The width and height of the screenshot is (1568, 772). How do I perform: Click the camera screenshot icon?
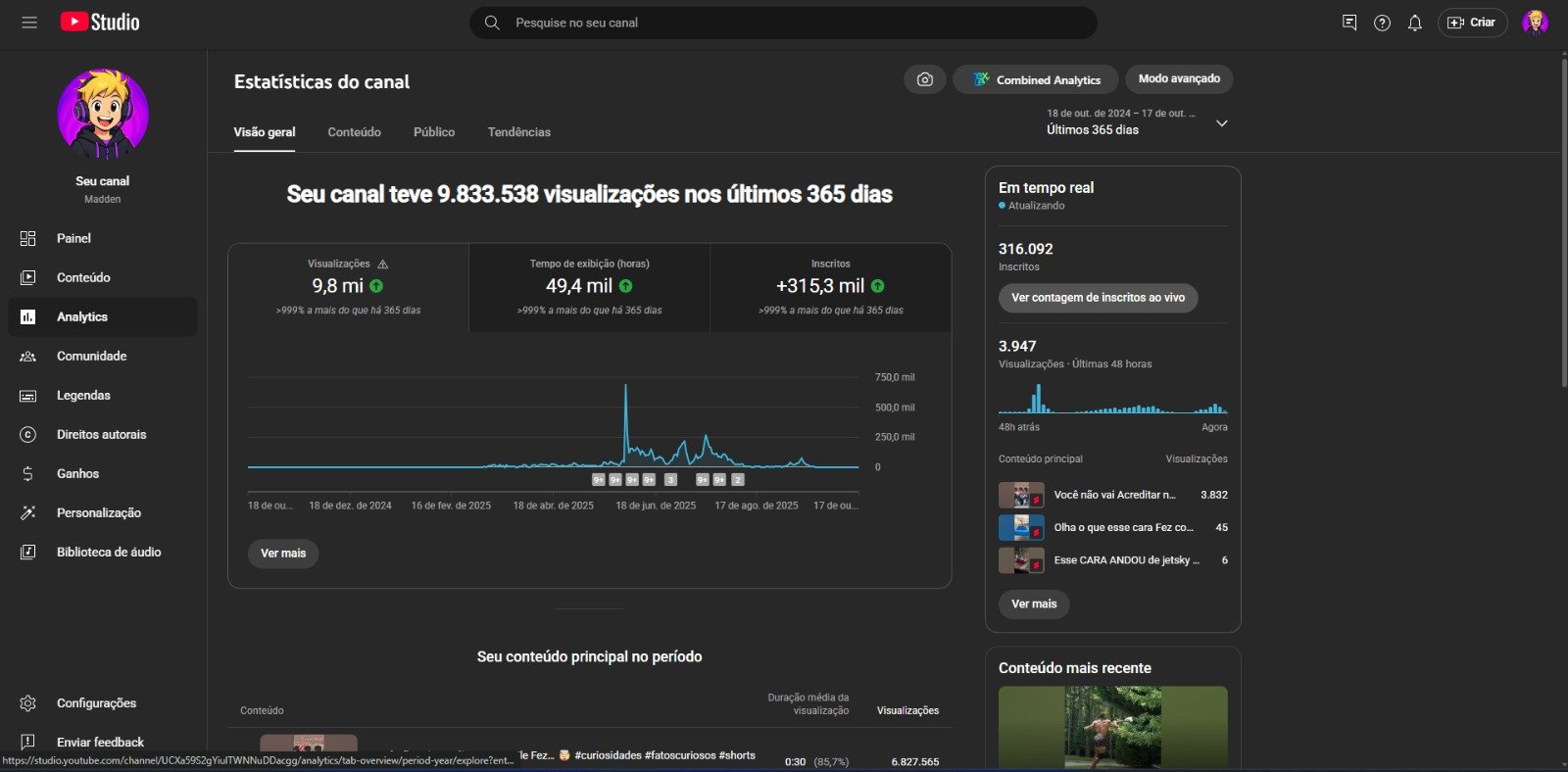point(924,79)
